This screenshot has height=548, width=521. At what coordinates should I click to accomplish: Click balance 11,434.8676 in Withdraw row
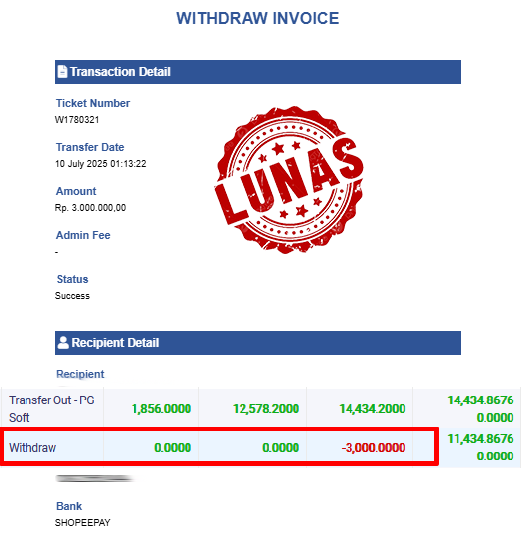(x=480, y=439)
